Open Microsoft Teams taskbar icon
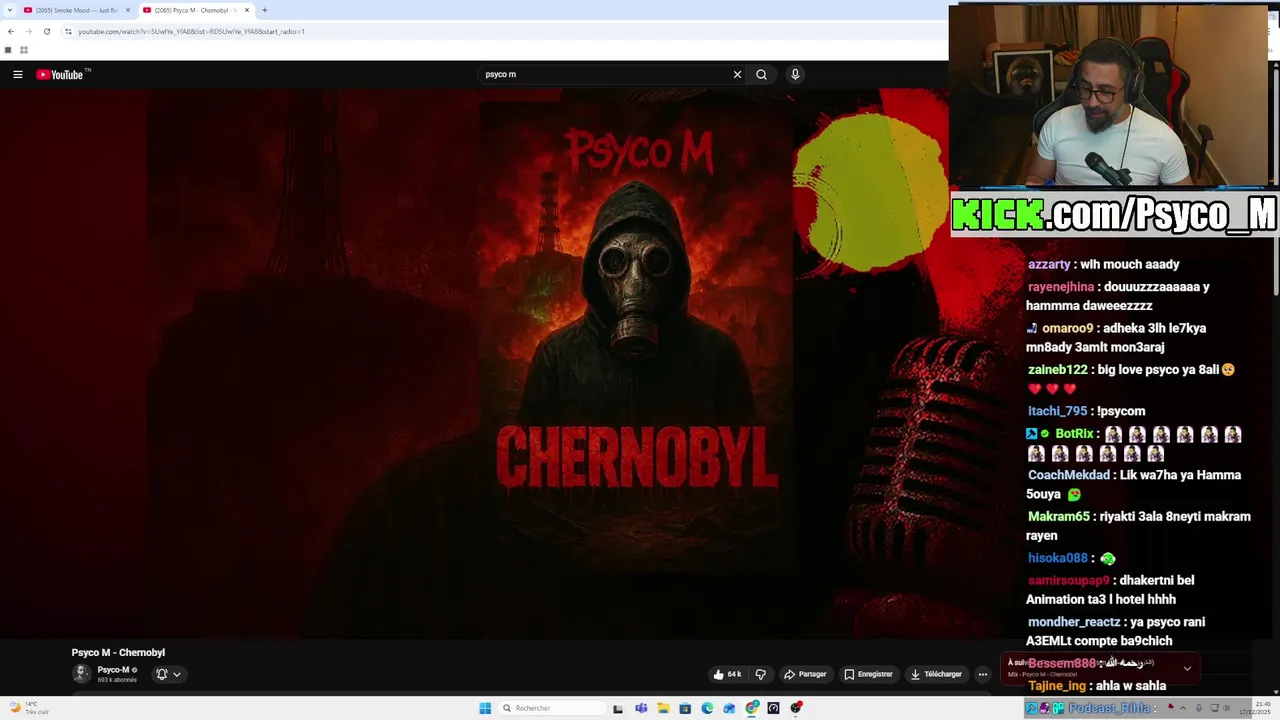Viewport: 1280px width, 720px height. [641, 708]
